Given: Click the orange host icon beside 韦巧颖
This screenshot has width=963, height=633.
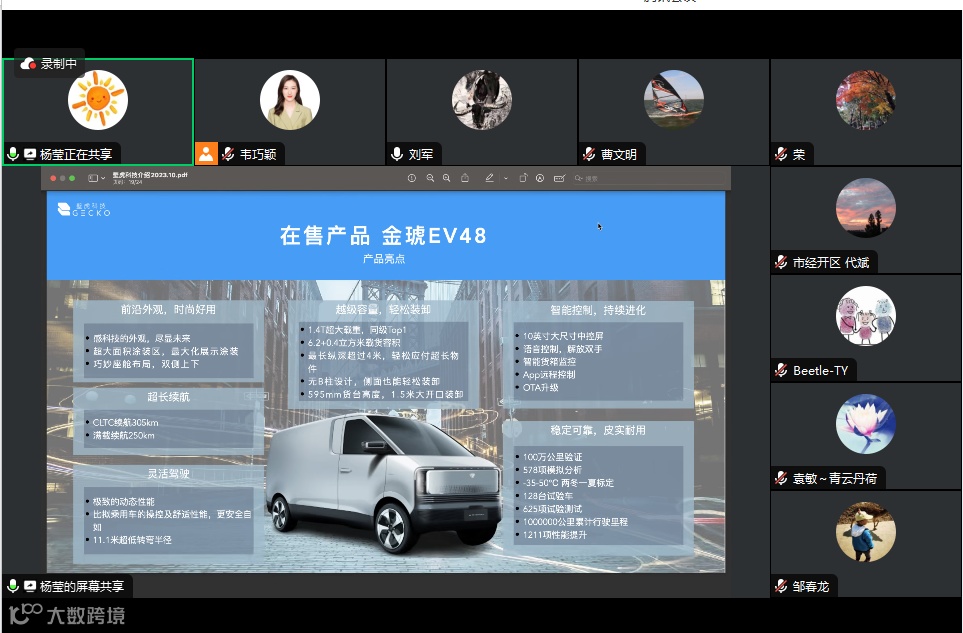Looking at the screenshot, I should [206, 153].
